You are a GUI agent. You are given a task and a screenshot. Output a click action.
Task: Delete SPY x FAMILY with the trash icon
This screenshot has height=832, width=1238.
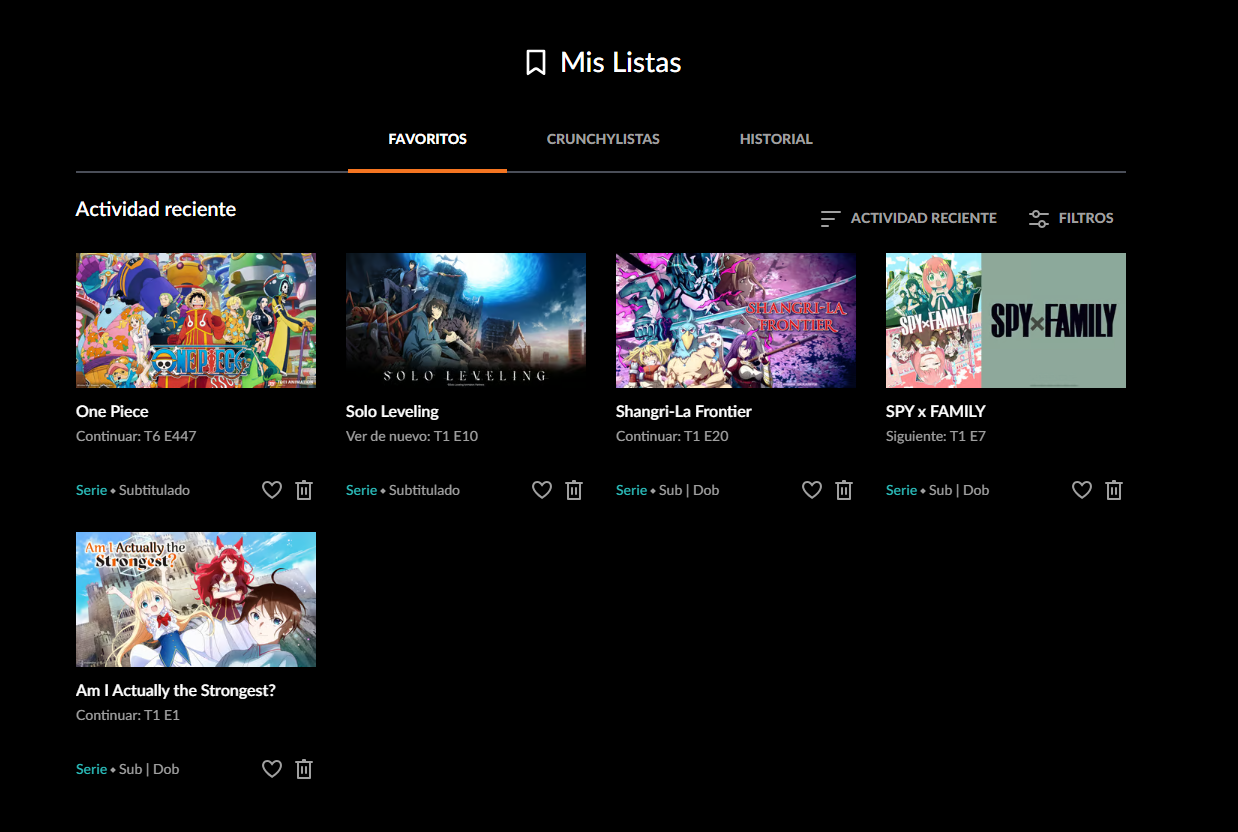pyautogui.click(x=1114, y=490)
